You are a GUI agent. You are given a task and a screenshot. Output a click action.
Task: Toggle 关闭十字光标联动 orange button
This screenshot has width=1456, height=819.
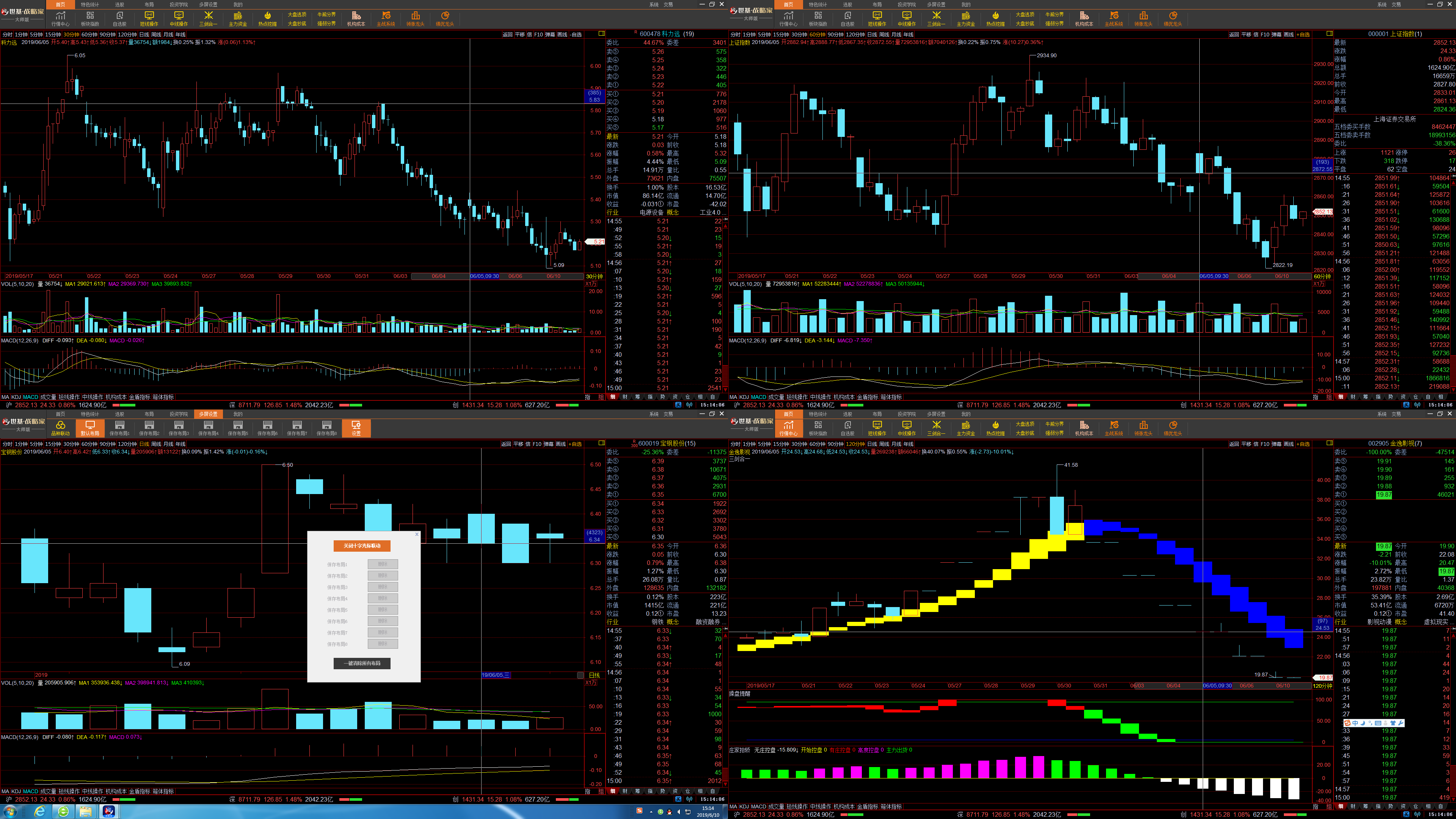point(362,546)
